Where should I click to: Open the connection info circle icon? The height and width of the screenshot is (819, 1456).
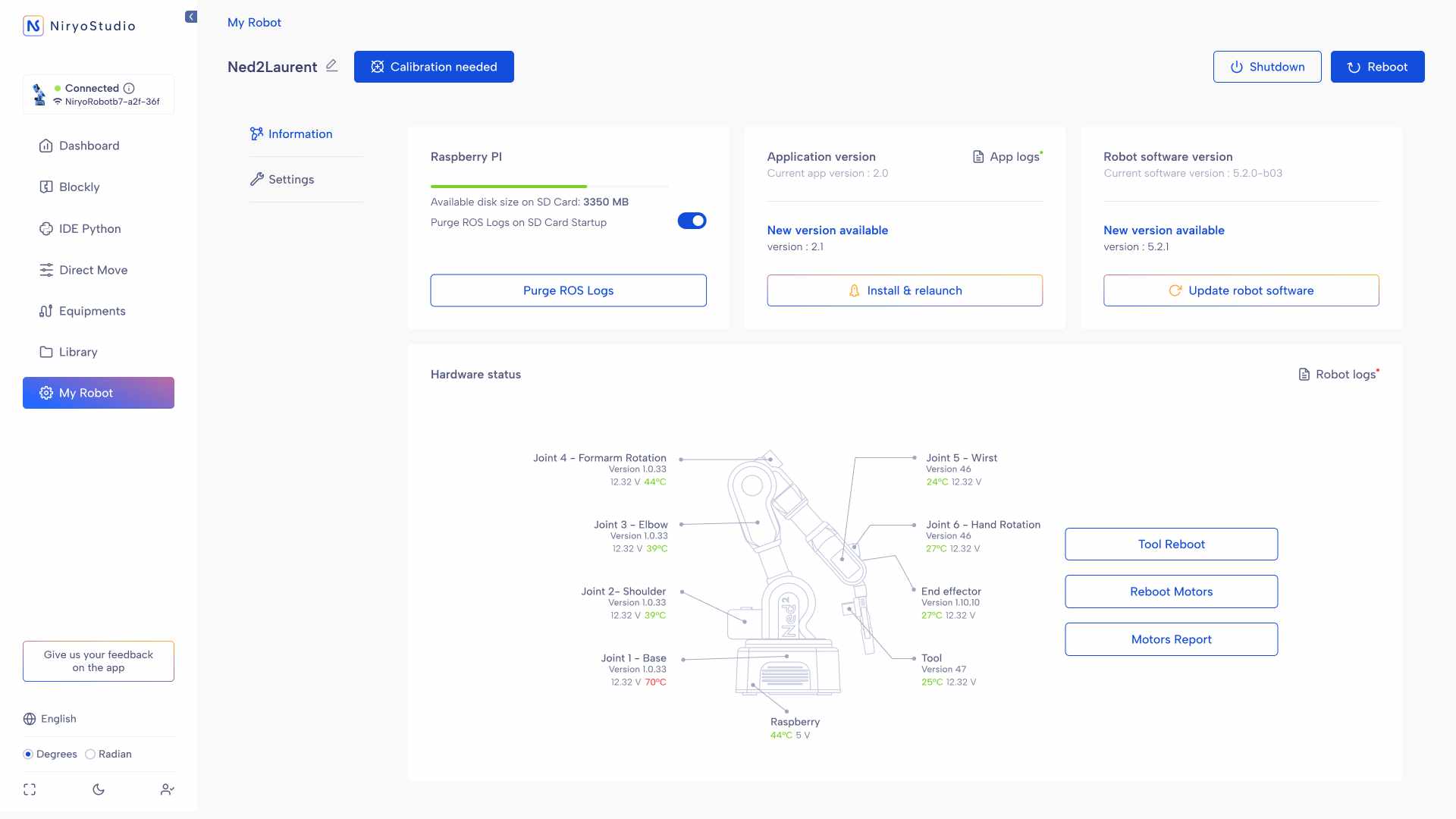tap(129, 88)
